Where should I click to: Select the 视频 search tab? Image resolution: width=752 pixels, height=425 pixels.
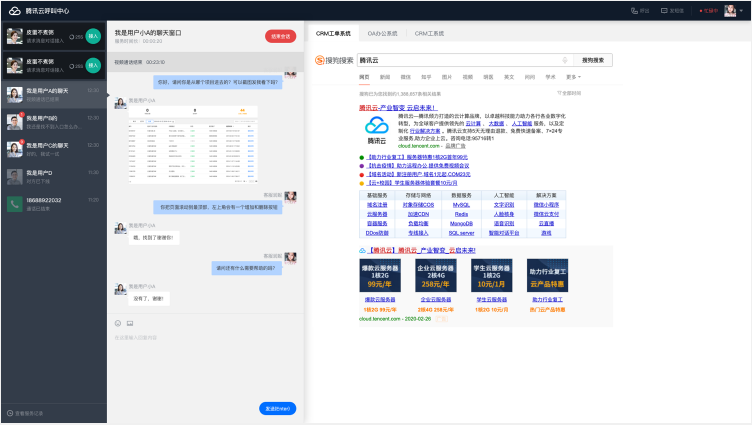coord(468,77)
